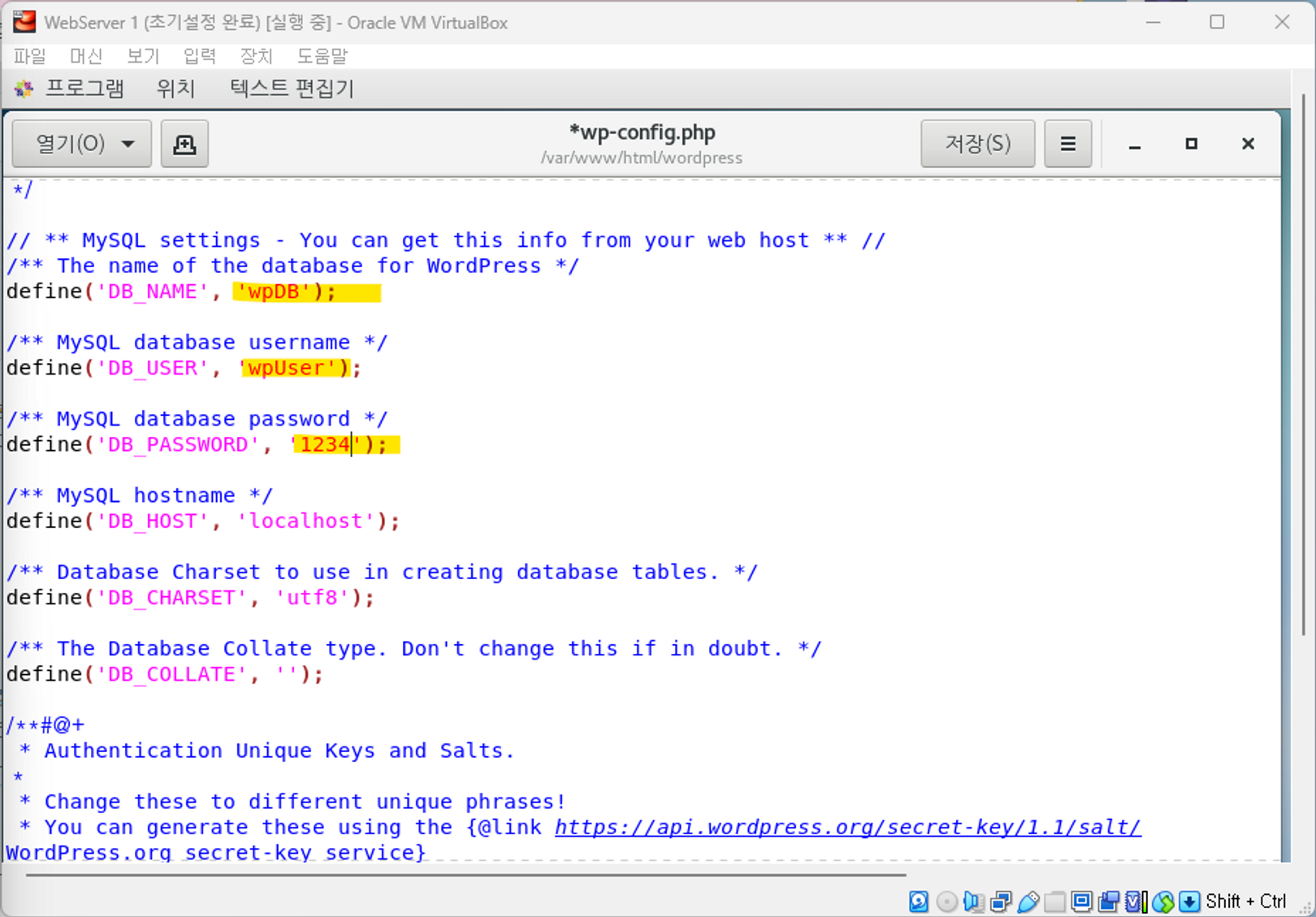This screenshot has width=1316, height=917.
Task: Open the 입력 menu
Action: 199,56
